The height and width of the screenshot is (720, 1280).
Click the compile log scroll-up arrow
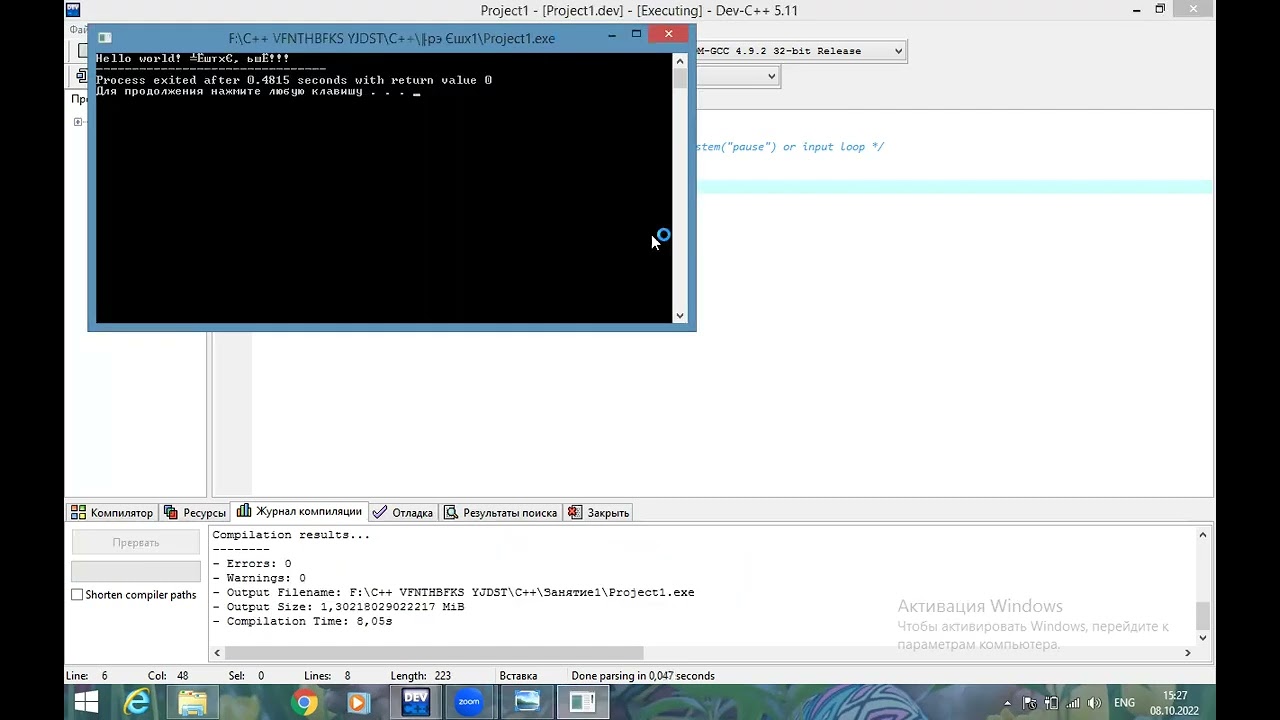tap(1203, 535)
